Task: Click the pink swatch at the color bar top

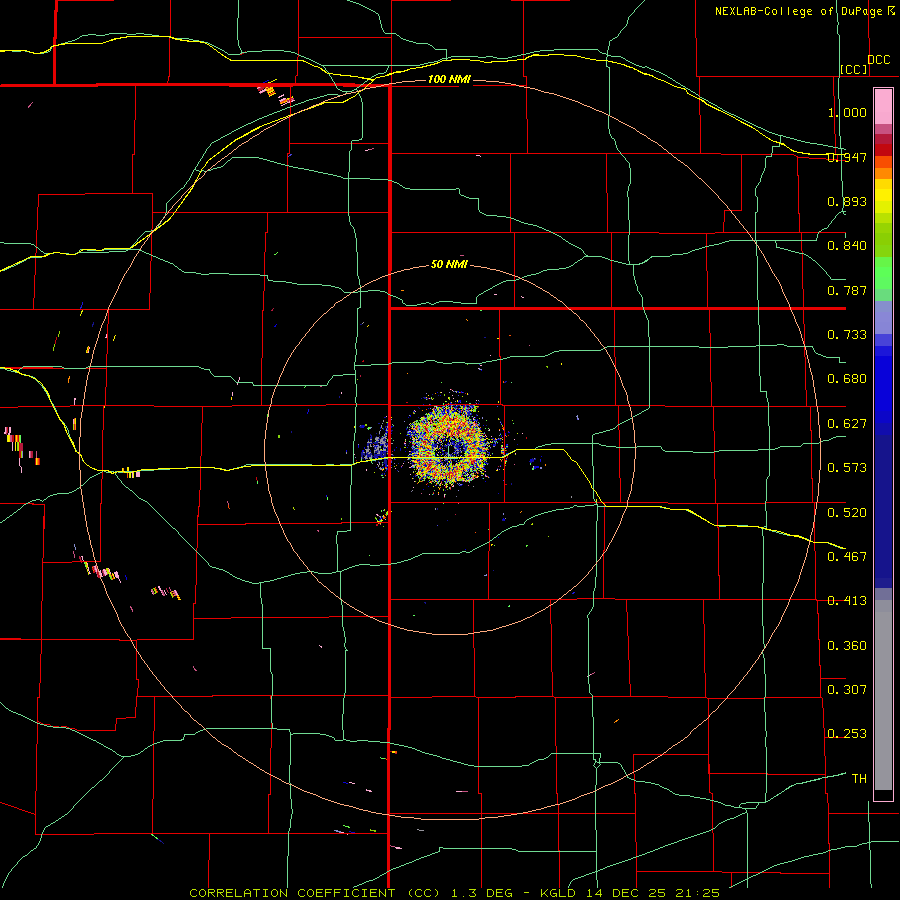Action: pos(883,106)
